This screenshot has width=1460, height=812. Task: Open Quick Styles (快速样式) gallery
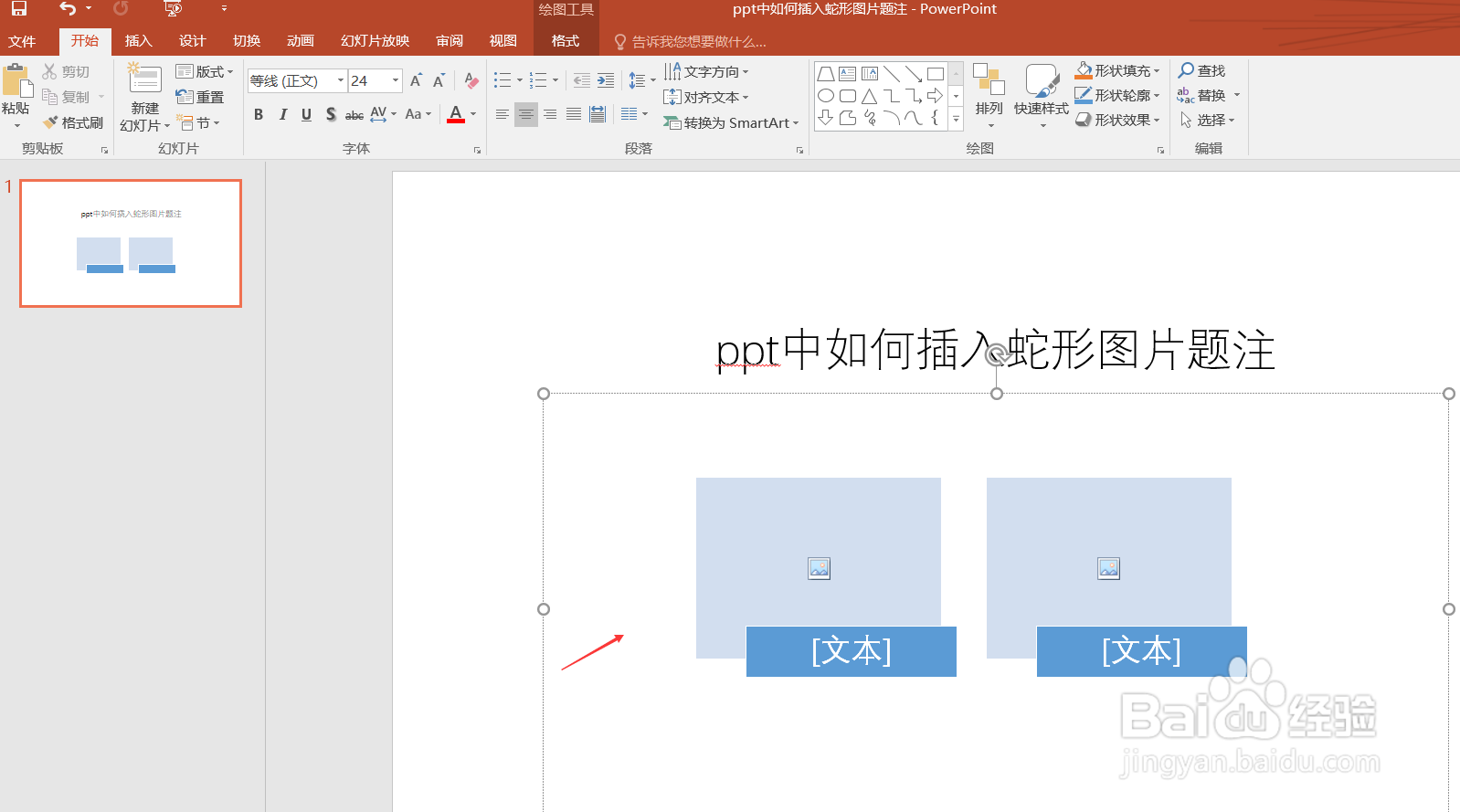pyautogui.click(x=1042, y=96)
